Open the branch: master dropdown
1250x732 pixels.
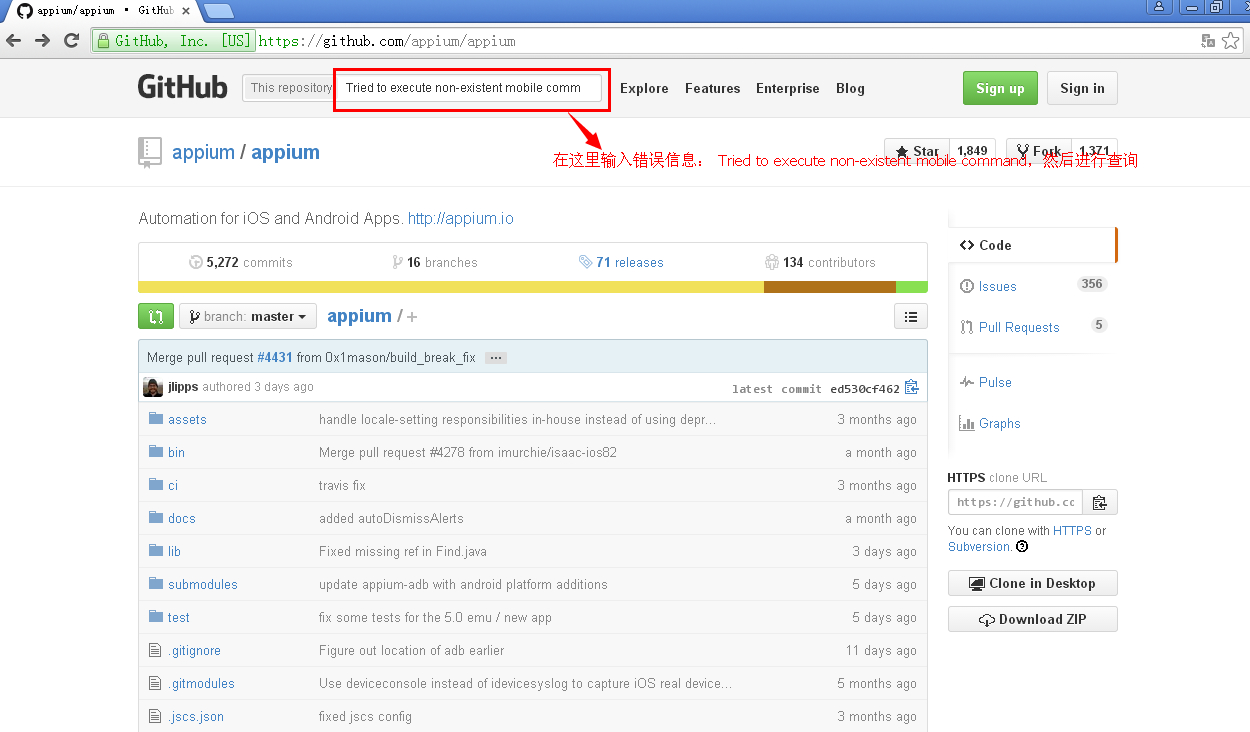click(248, 316)
